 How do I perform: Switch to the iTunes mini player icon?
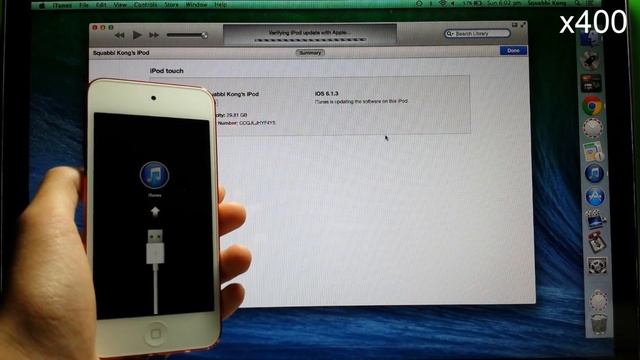coord(514,25)
